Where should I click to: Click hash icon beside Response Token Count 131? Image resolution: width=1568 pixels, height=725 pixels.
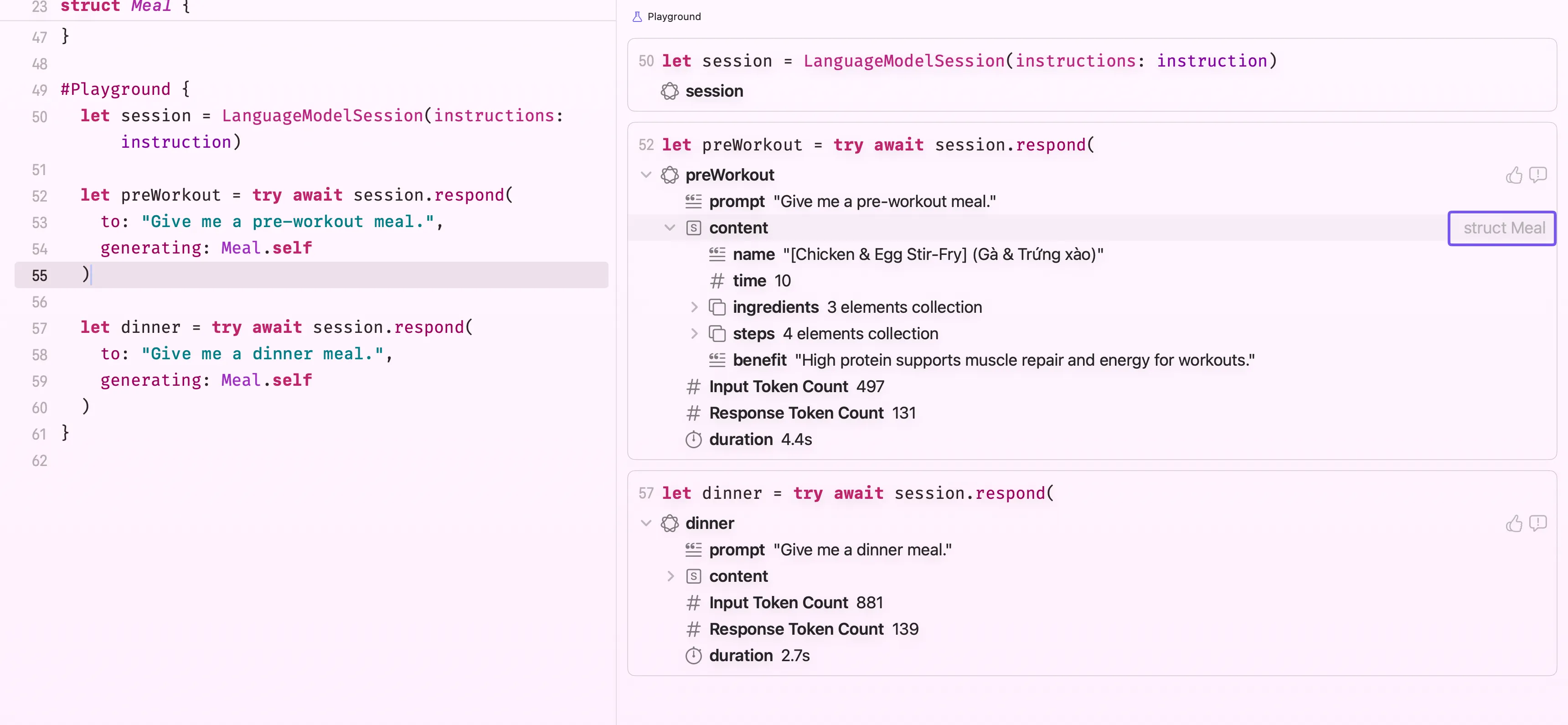[693, 413]
